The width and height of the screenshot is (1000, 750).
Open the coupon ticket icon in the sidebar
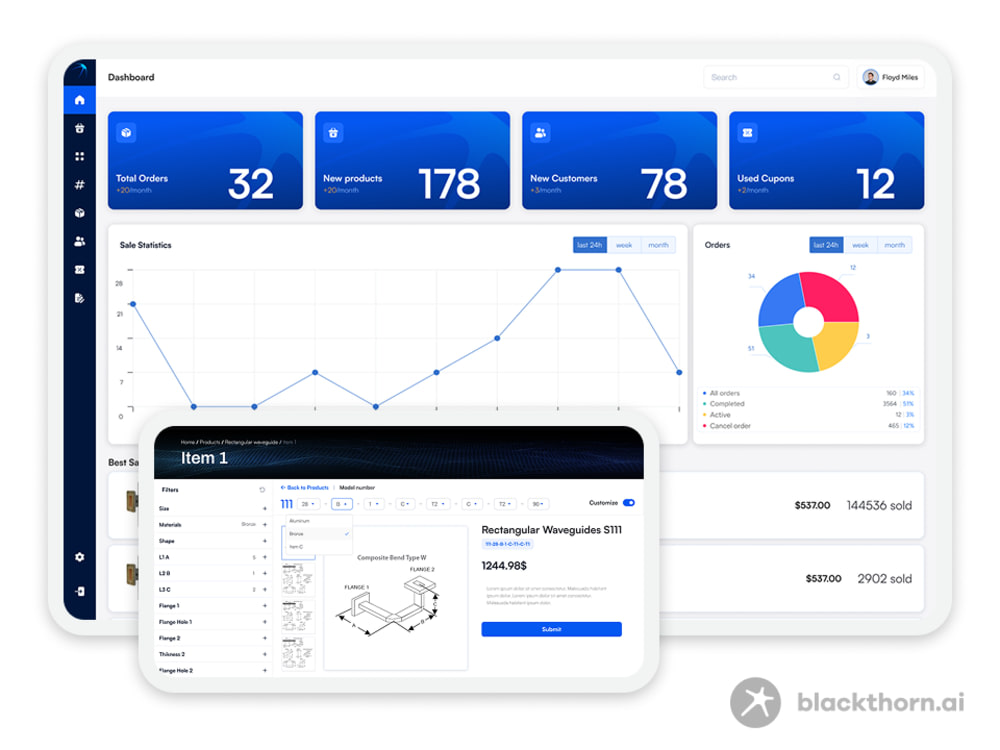pos(80,270)
